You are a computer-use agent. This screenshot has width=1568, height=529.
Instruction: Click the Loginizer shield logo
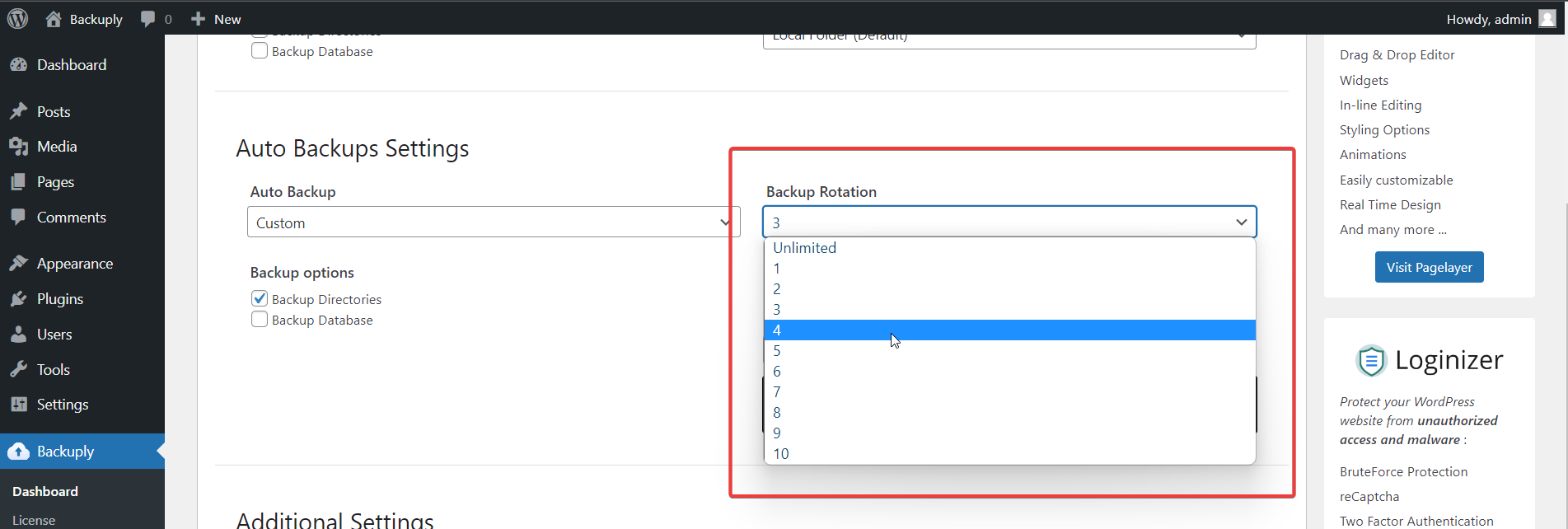1371,360
